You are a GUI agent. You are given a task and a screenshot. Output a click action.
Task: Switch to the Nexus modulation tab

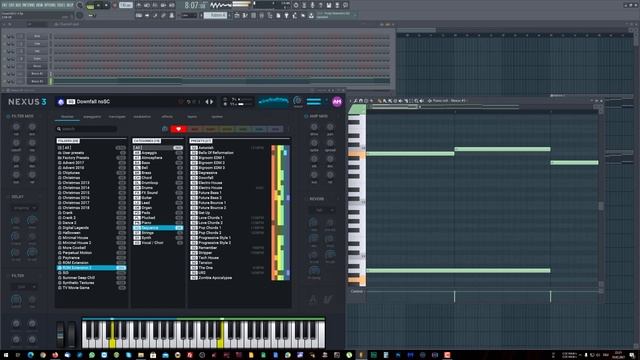coord(142,117)
